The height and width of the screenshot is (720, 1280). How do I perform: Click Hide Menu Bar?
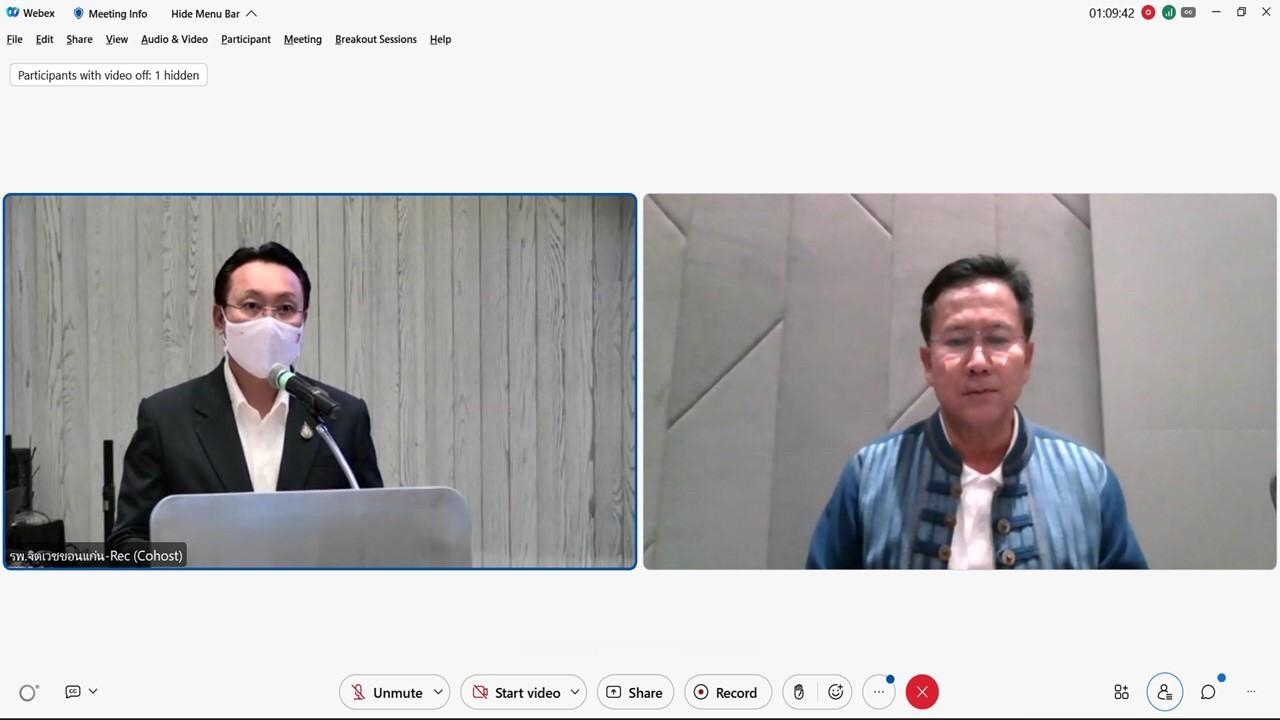[x=213, y=14]
